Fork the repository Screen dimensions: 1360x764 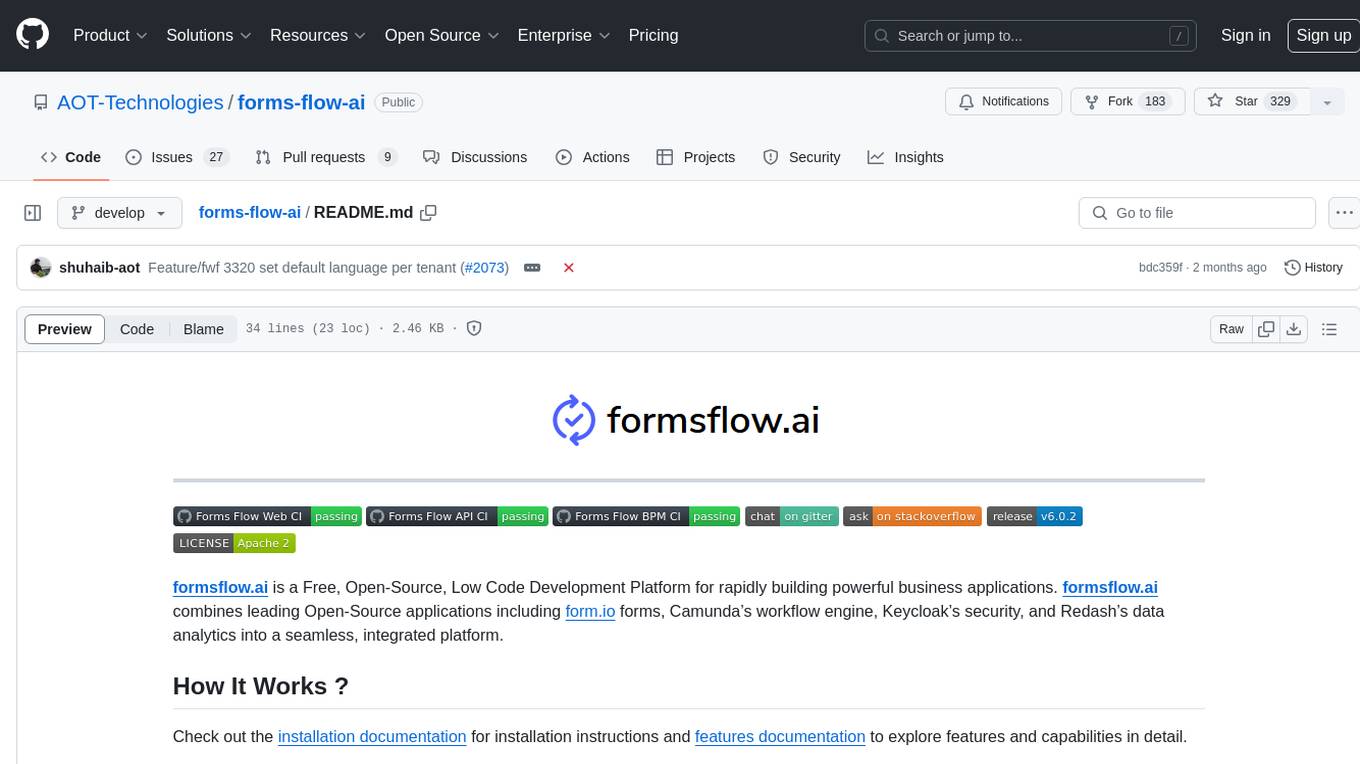tap(1127, 102)
